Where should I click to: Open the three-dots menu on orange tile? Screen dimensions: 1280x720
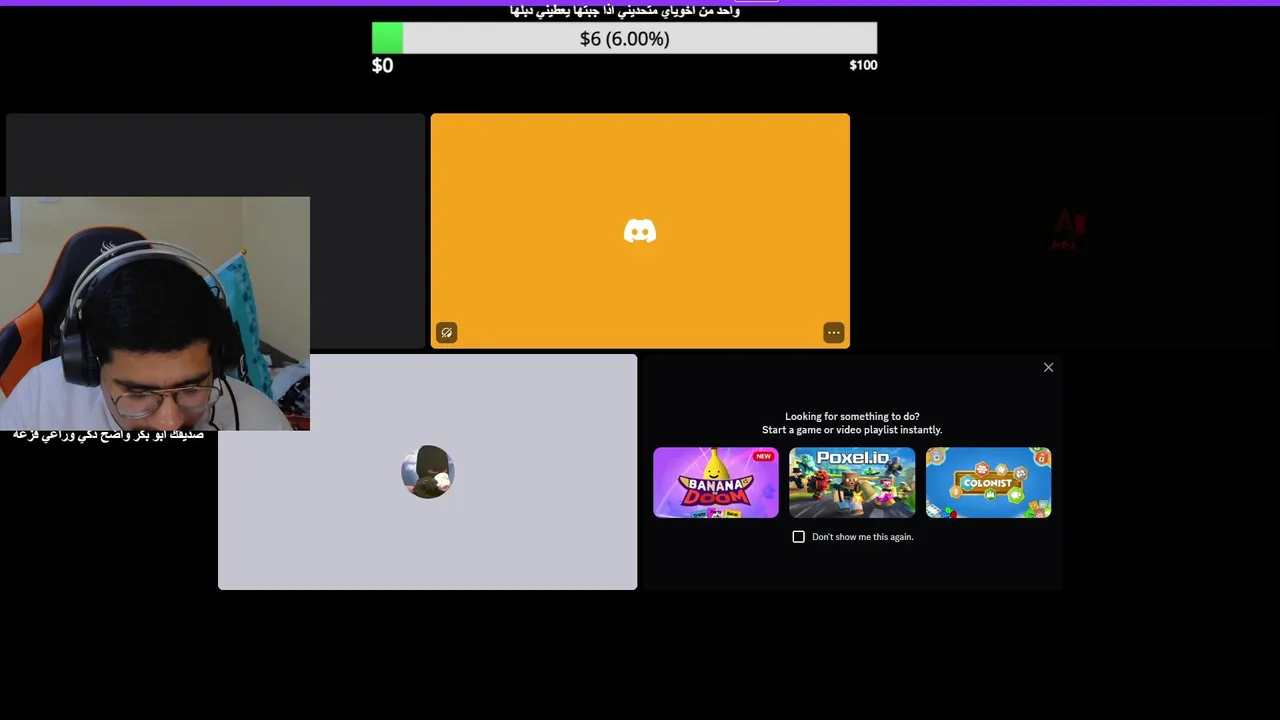(x=833, y=333)
